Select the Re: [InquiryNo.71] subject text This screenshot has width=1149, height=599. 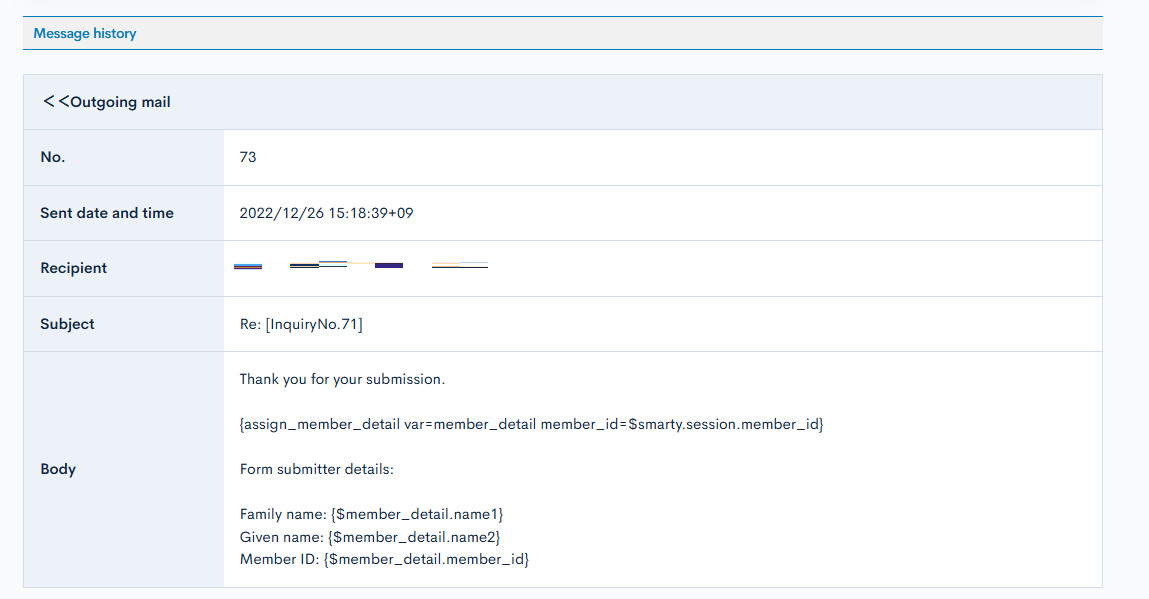point(301,324)
